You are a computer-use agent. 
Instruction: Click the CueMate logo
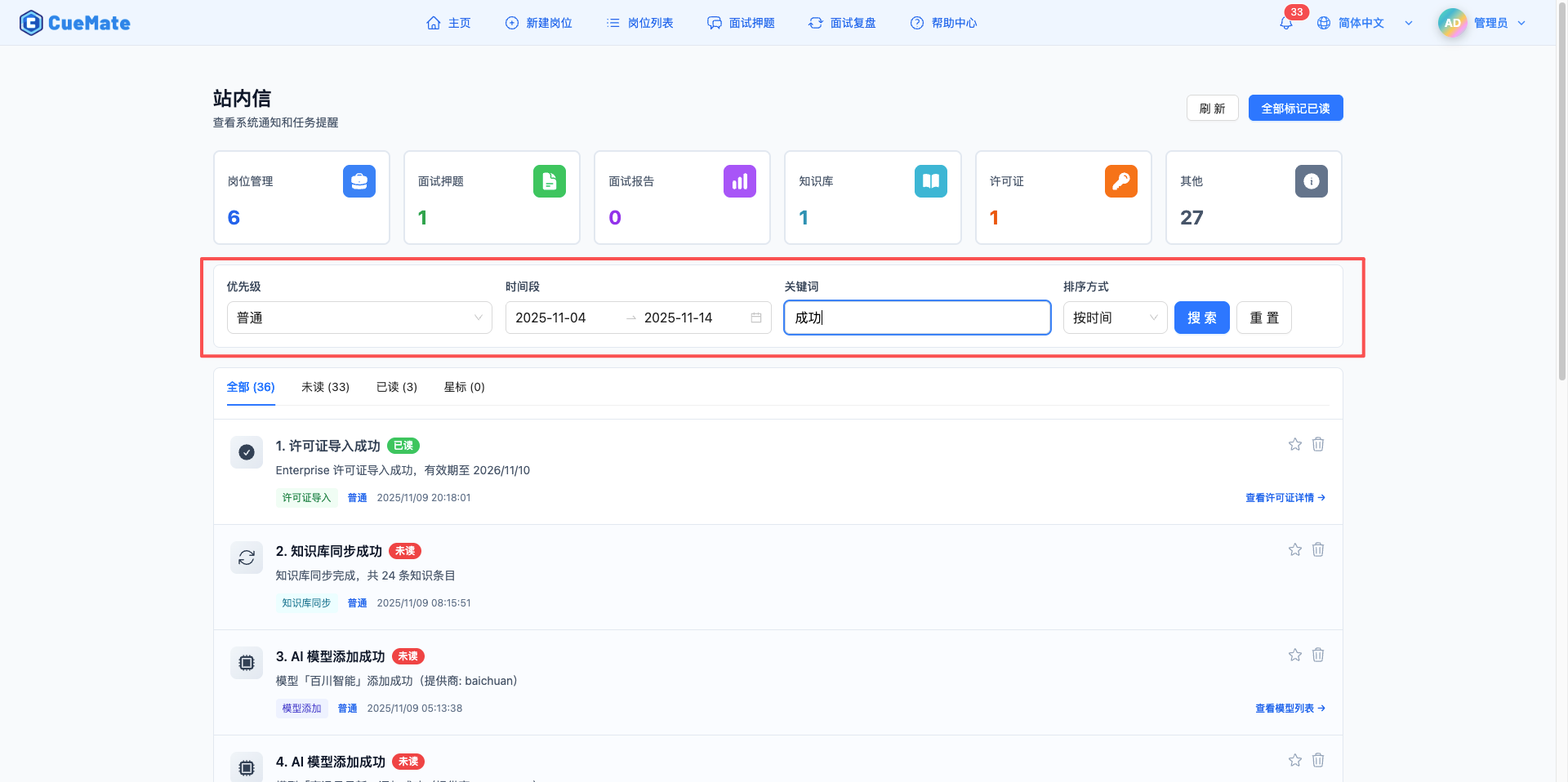75,23
